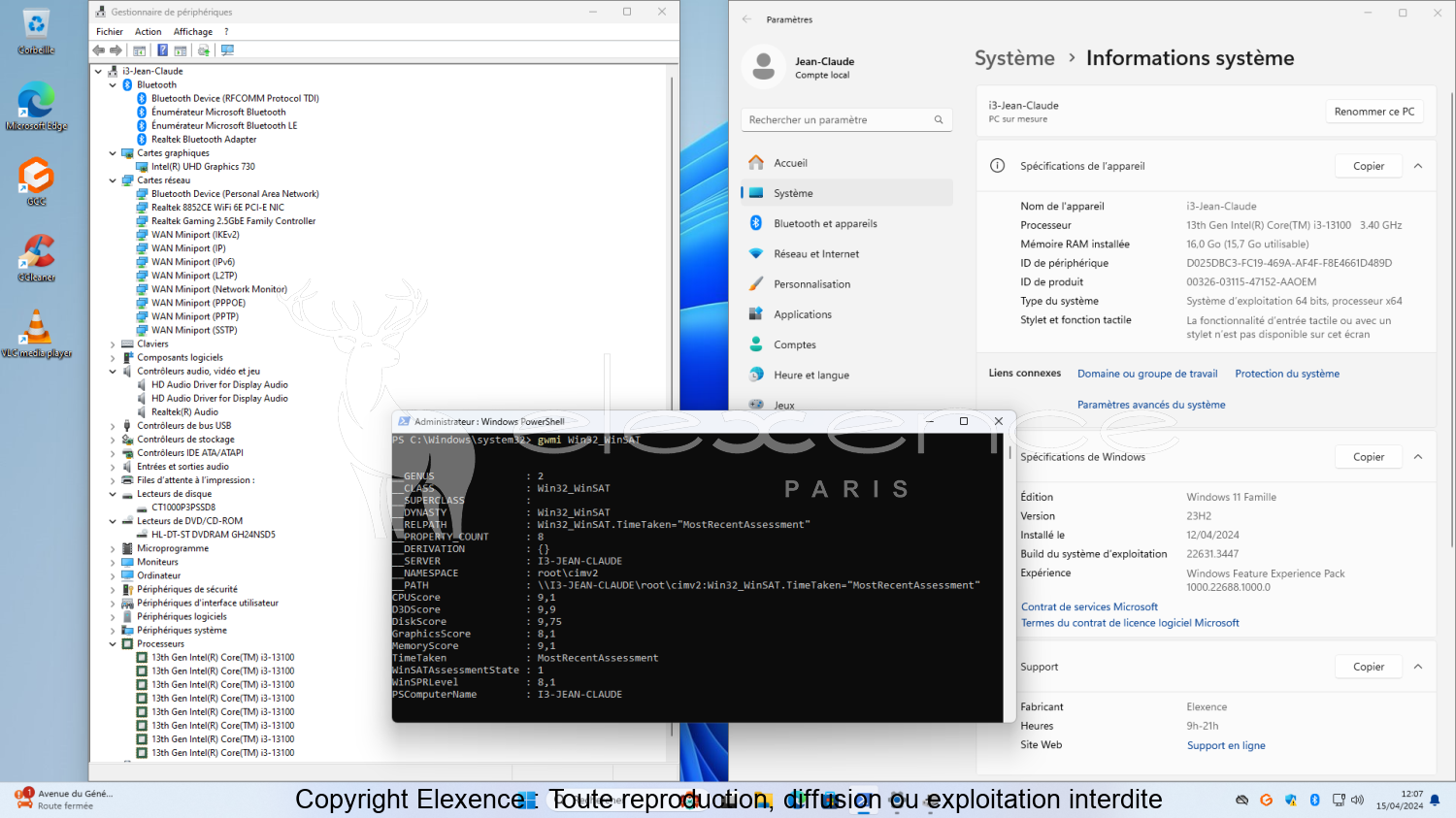The width and height of the screenshot is (1456, 818).
Task: Open the Action menu in Device Manager
Action: [x=148, y=32]
